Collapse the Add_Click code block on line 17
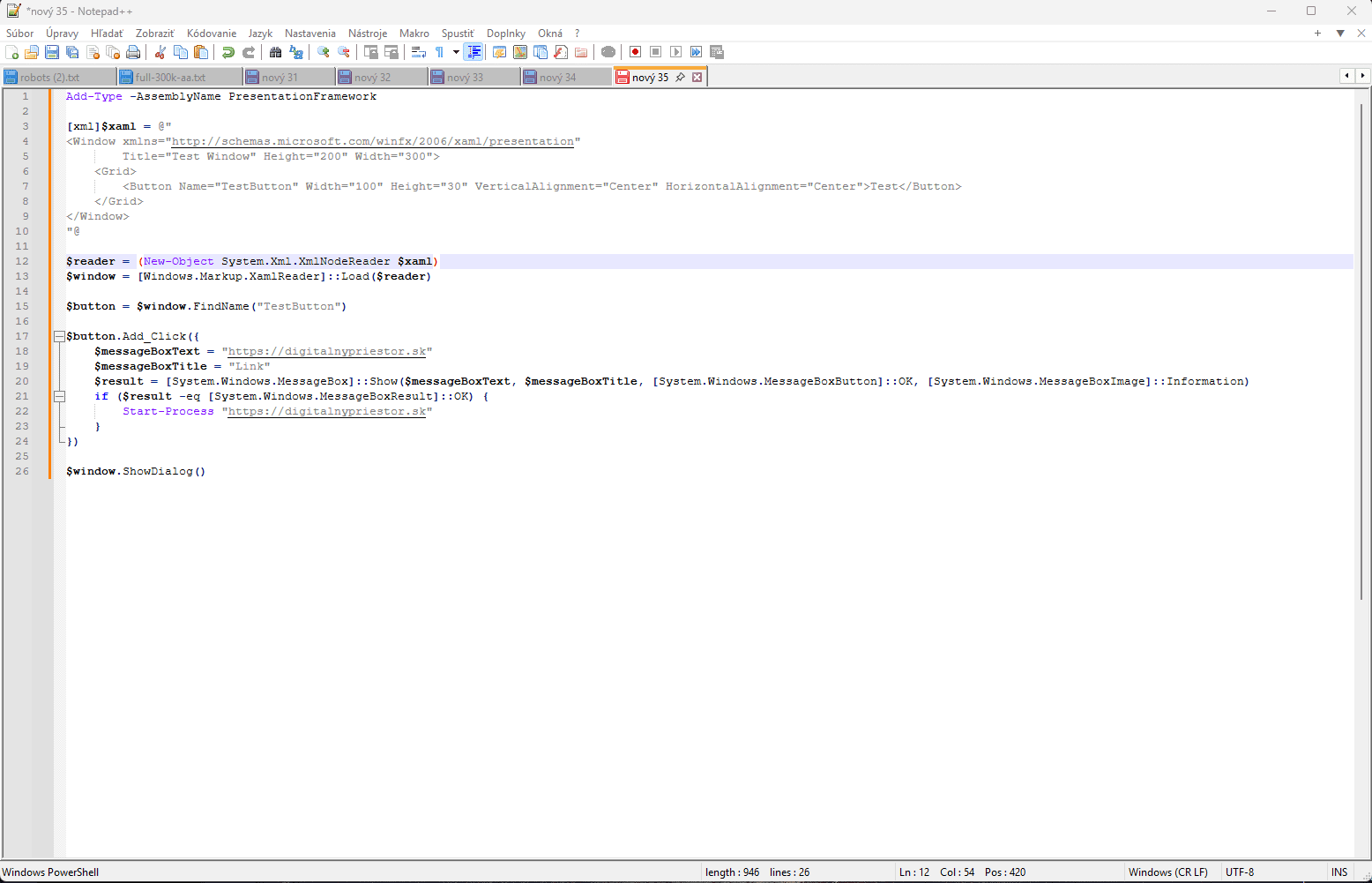The image size is (1372, 883). coord(59,336)
